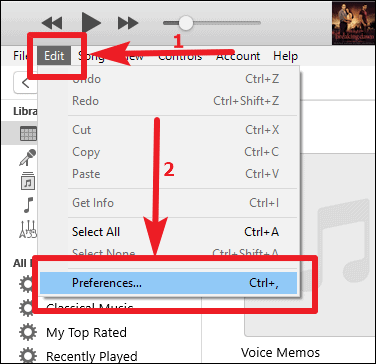Choose Select All in the Edit menu

tap(168, 232)
